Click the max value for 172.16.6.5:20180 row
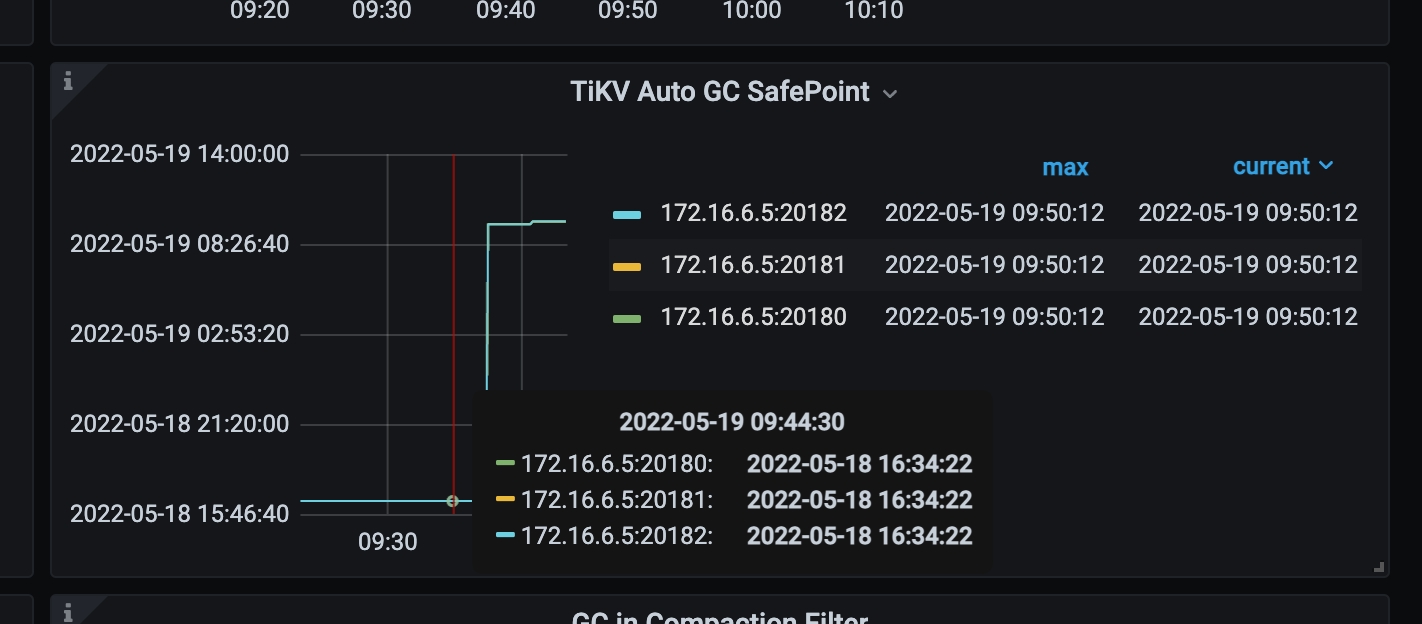 [x=994, y=317]
